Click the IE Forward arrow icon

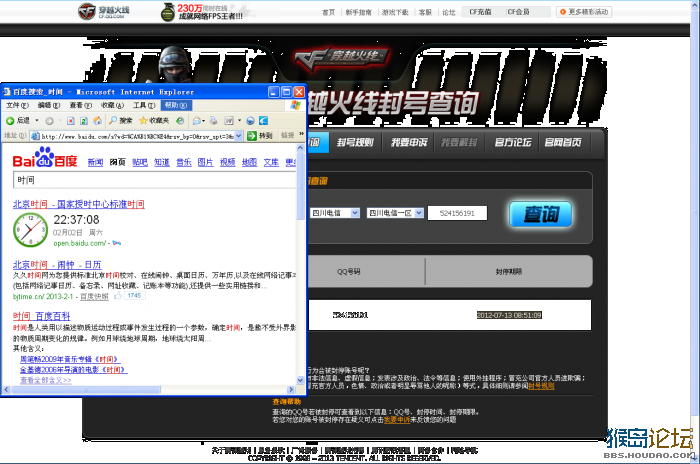pyautogui.click(x=49, y=121)
